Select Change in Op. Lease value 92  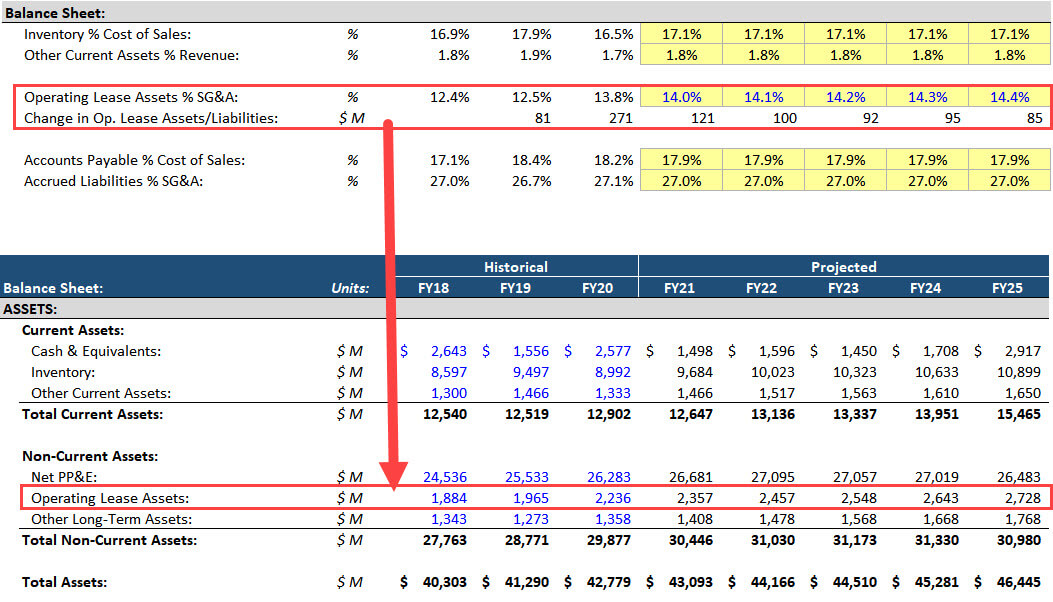pyautogui.click(x=871, y=118)
